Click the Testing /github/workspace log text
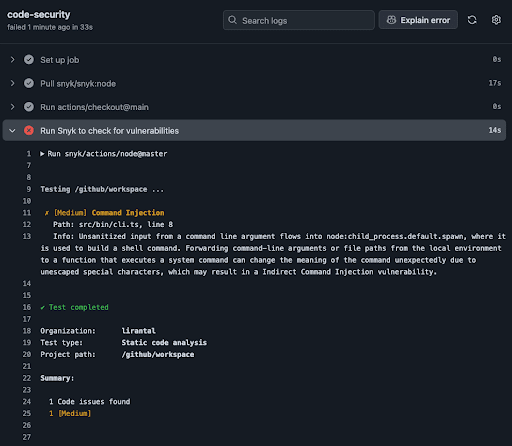Viewport: 512px width, 446px height. click(x=102, y=189)
